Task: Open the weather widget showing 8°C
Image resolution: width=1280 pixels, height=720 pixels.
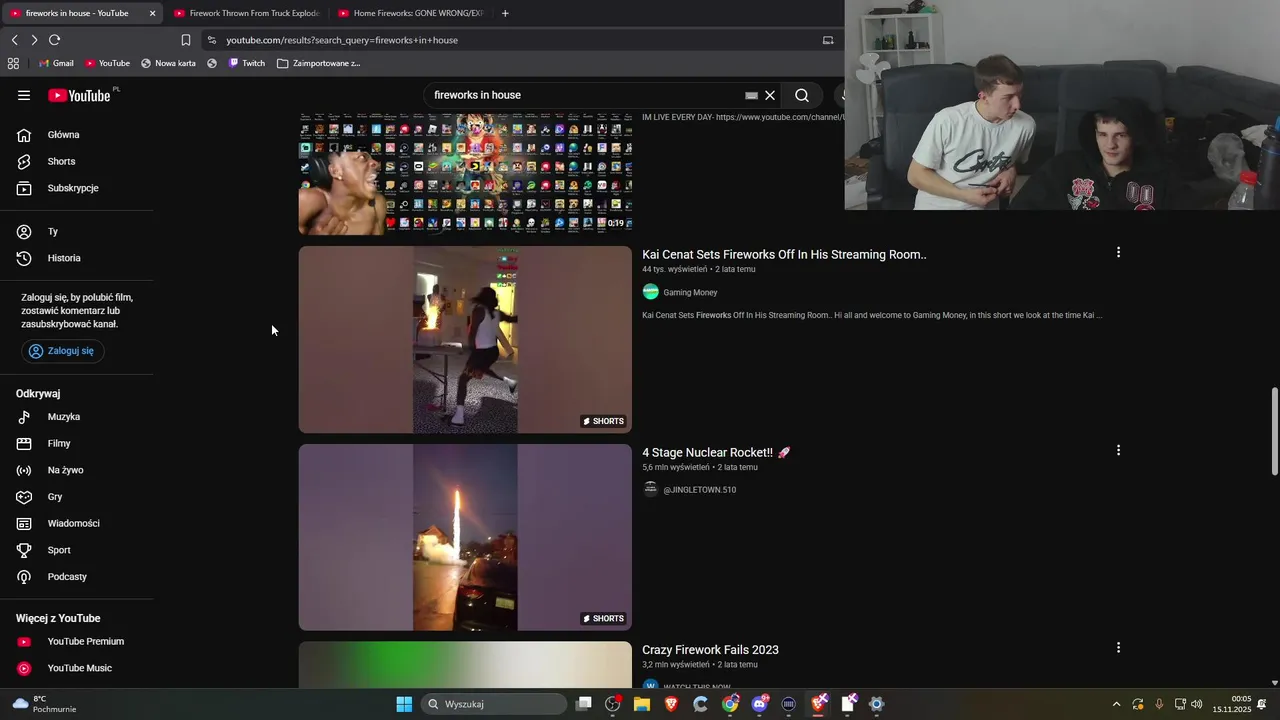Action: pos(44,704)
